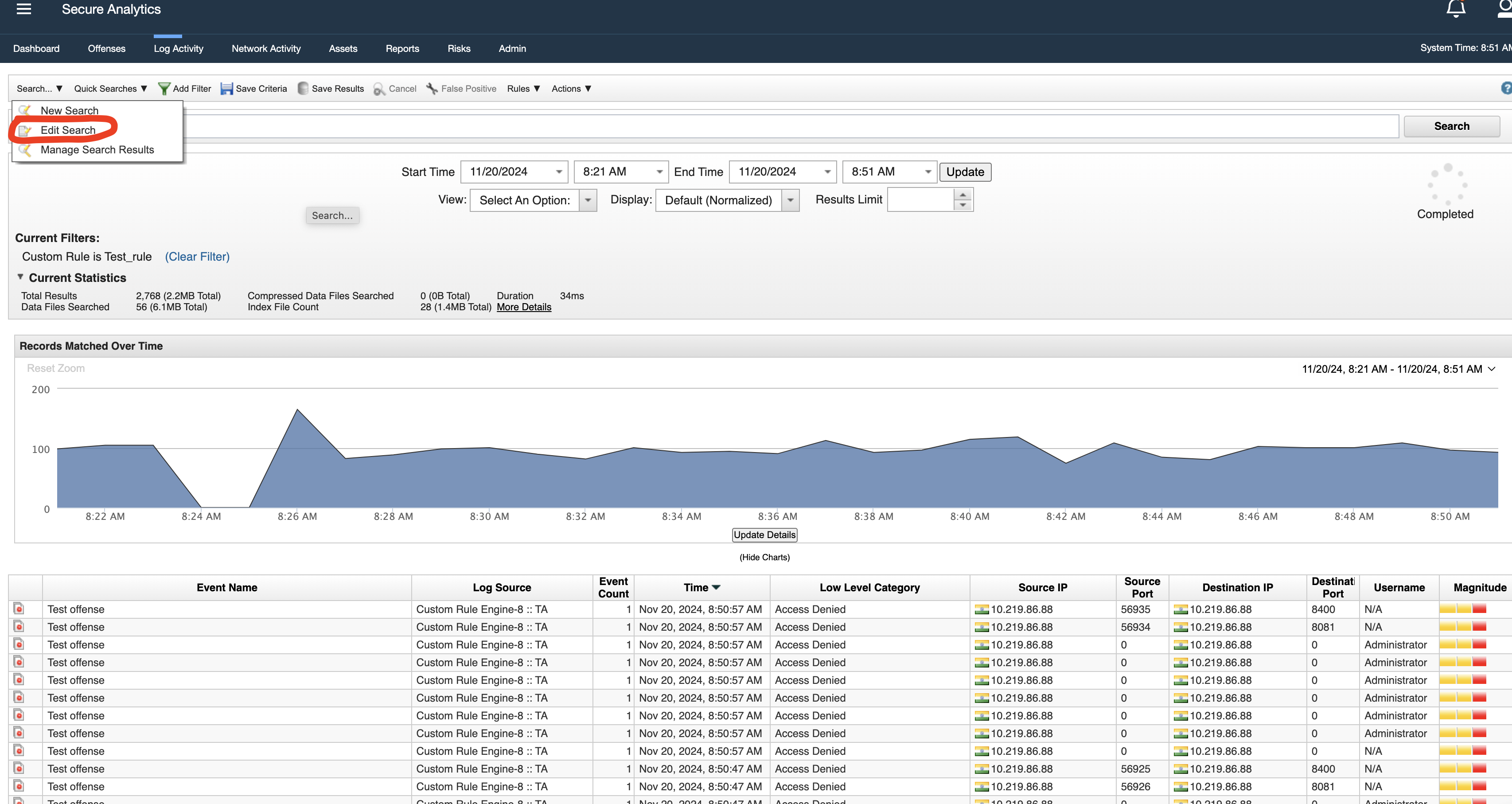The width and height of the screenshot is (1512, 804).
Task: Click the Clear Filter link
Action: pos(197,257)
